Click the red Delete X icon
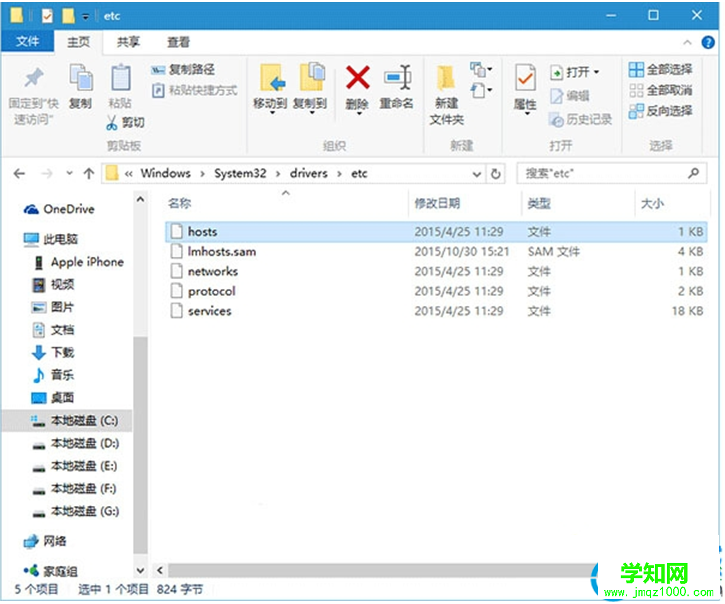The image size is (725, 604). (x=357, y=77)
